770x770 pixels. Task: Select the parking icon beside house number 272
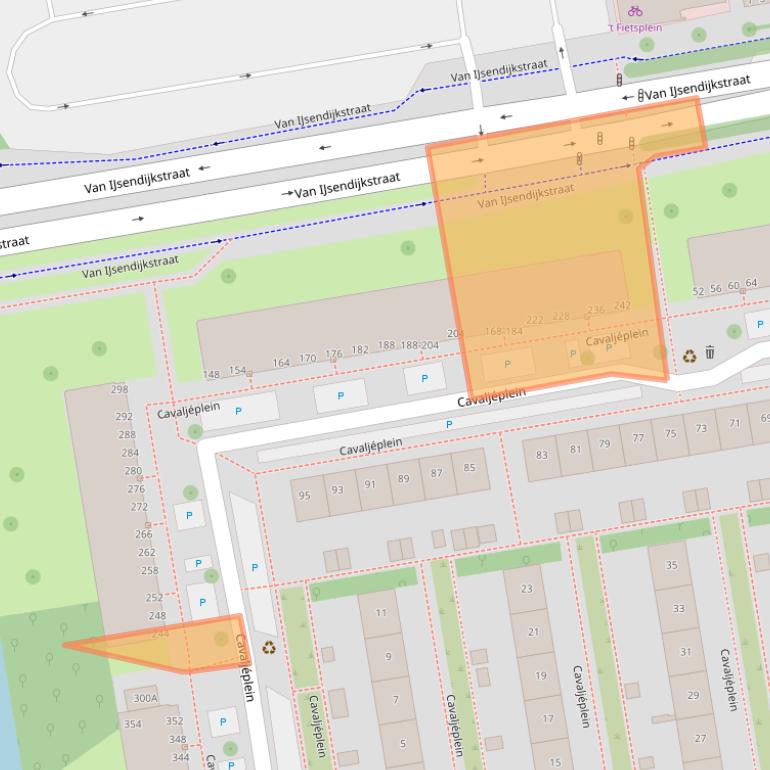(x=188, y=515)
